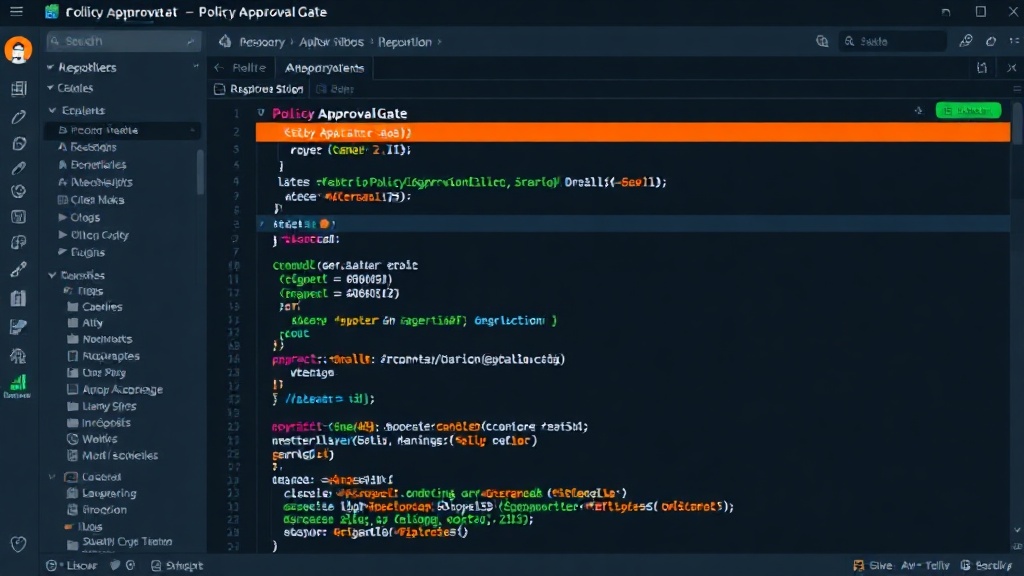Expand the Ollen Cadty tree node
1024x576 pixels.
point(63,234)
